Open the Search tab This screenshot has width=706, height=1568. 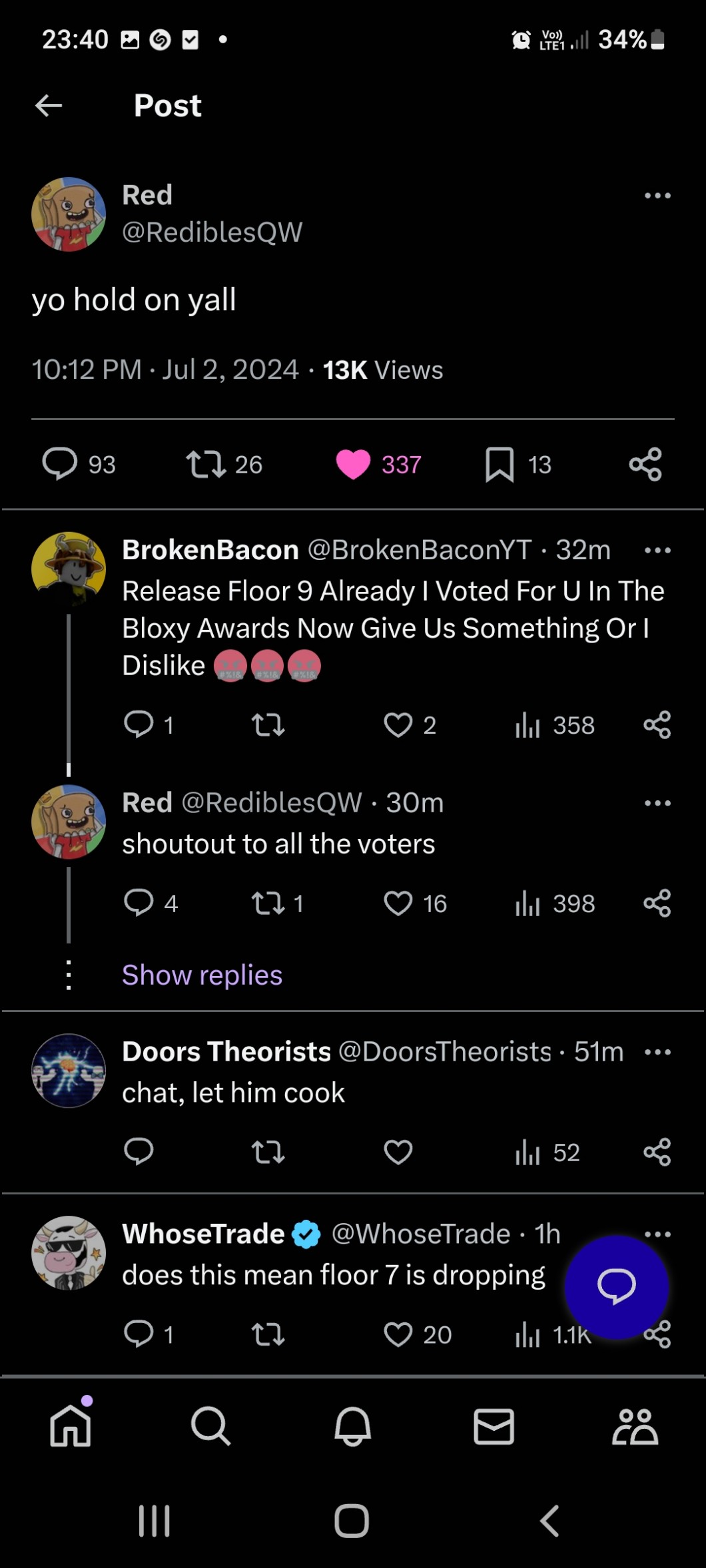click(x=211, y=1426)
